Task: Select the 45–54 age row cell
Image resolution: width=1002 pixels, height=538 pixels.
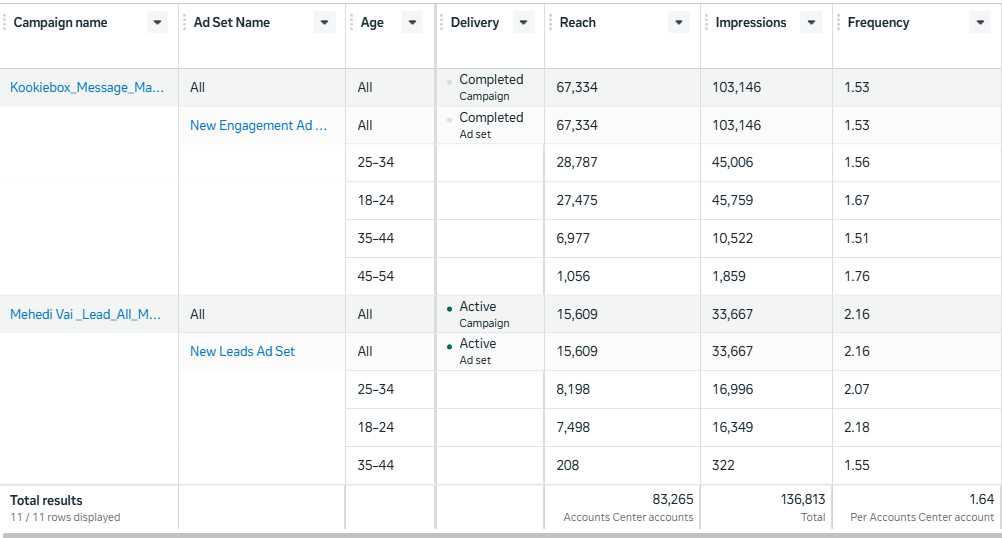Action: click(376, 277)
